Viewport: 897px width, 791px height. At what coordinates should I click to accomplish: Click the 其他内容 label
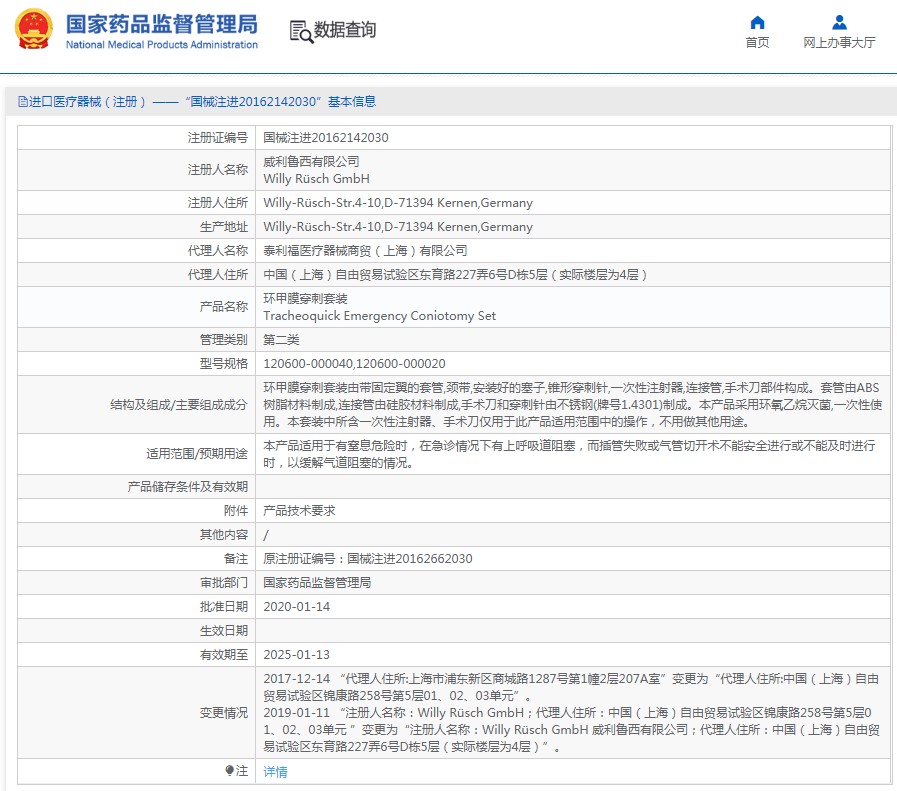[x=224, y=535]
